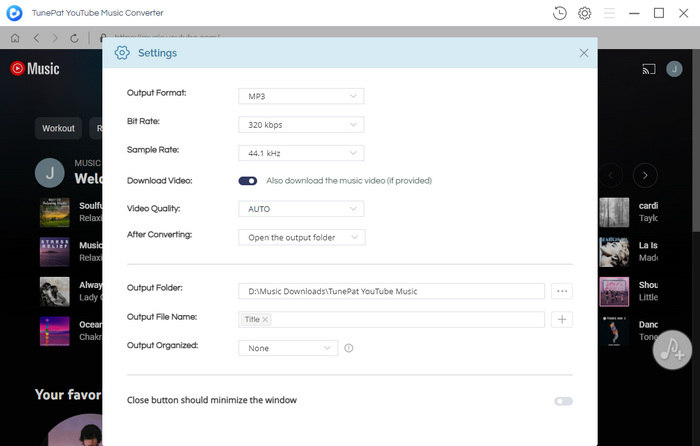The image size is (700, 446).
Task: Show previous items with left carousel arrow
Action: coord(610,175)
